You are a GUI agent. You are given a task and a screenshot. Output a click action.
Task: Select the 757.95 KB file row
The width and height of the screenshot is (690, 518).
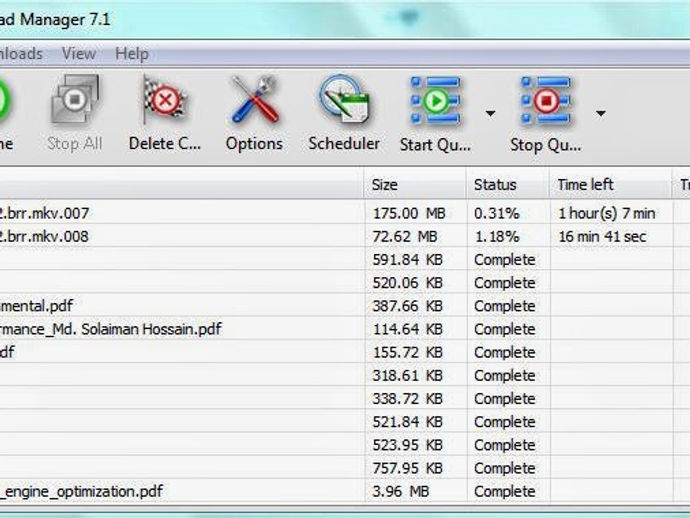coord(345,468)
